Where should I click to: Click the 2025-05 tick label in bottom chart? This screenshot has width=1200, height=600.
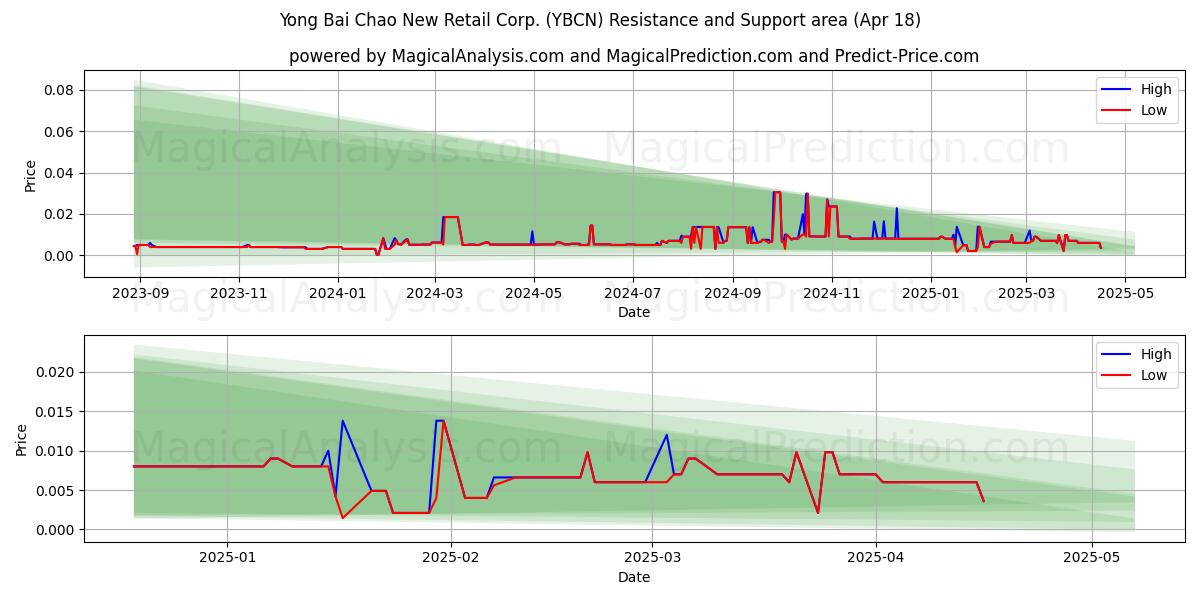(x=1092, y=558)
